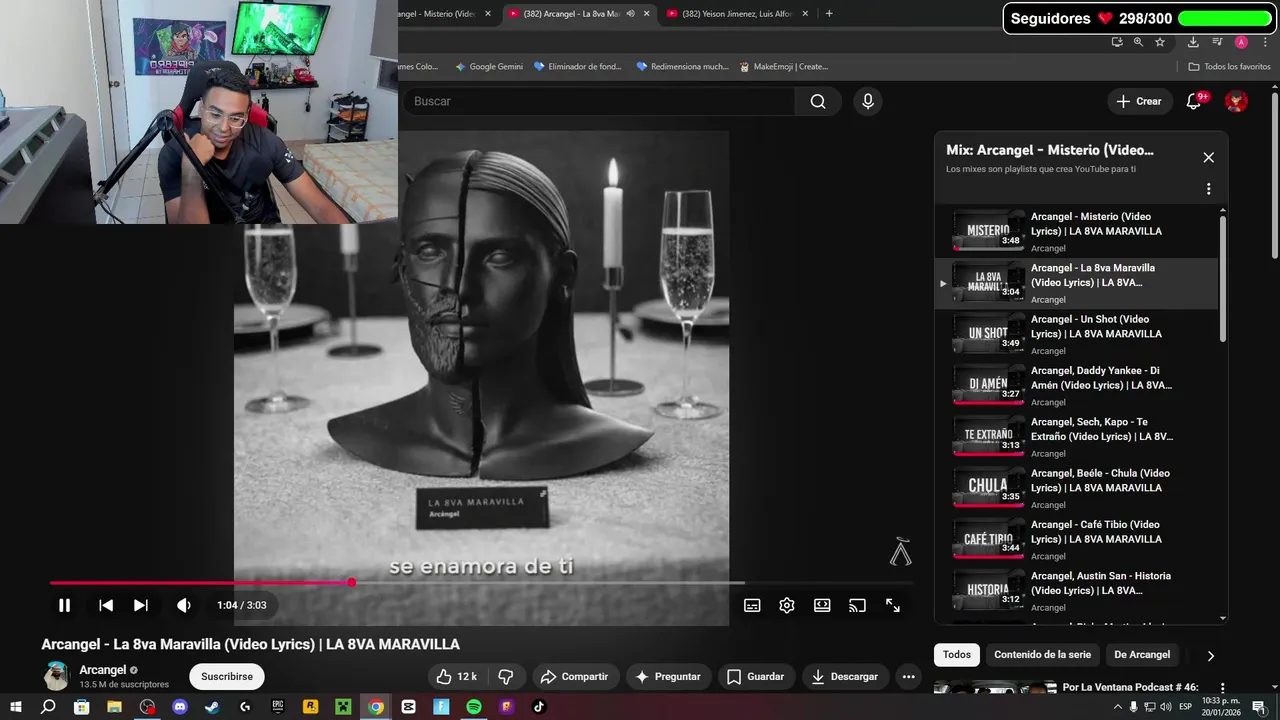Open MakeEmoji bookmark
Viewport: 1280px width, 720px height.
click(x=783, y=67)
